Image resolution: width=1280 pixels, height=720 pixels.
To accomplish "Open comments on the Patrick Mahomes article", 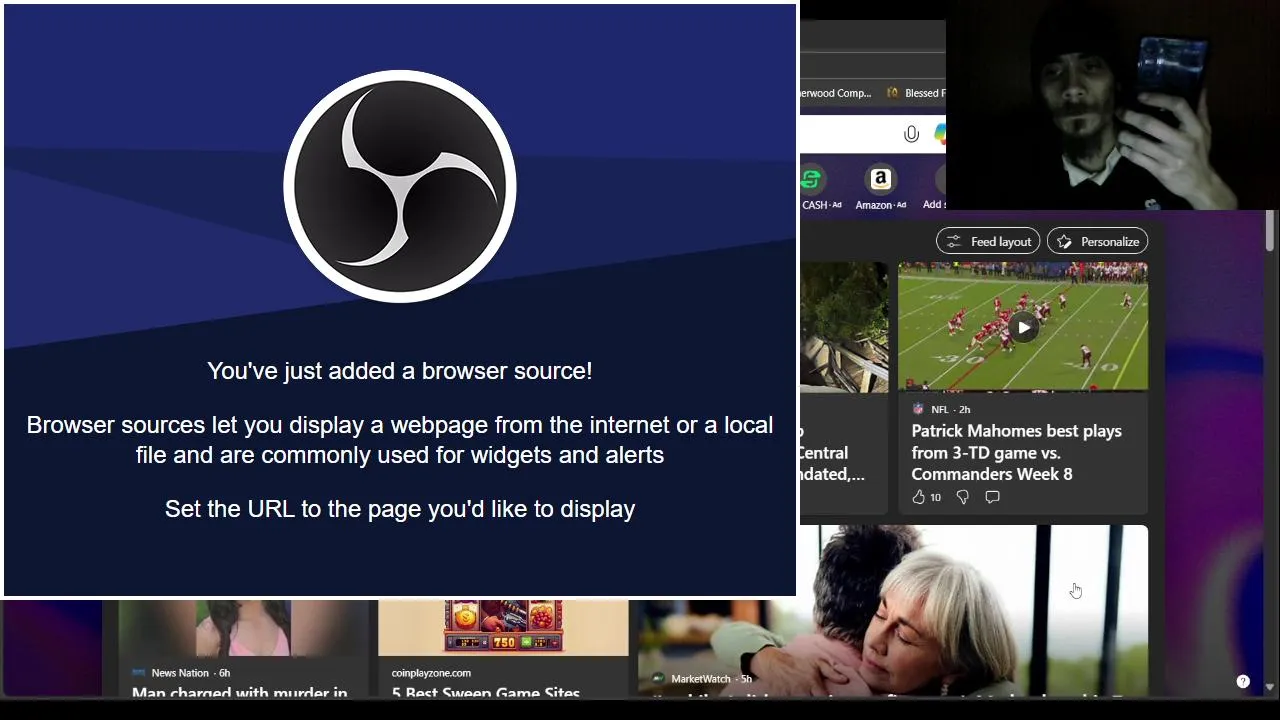I will pos(992,497).
